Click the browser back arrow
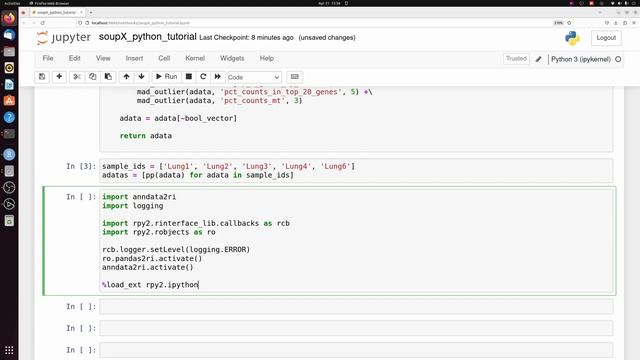 pyautogui.click(x=24, y=23)
